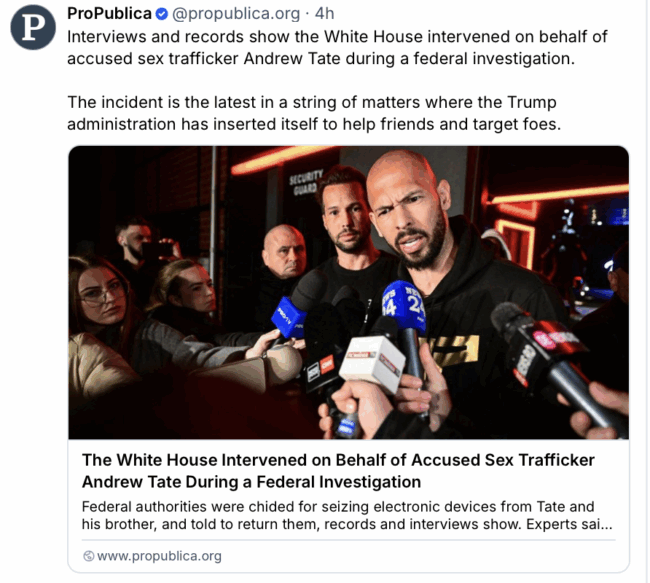Open the link card headline about the White House
The width and height of the screenshot is (650, 583).
(338, 471)
